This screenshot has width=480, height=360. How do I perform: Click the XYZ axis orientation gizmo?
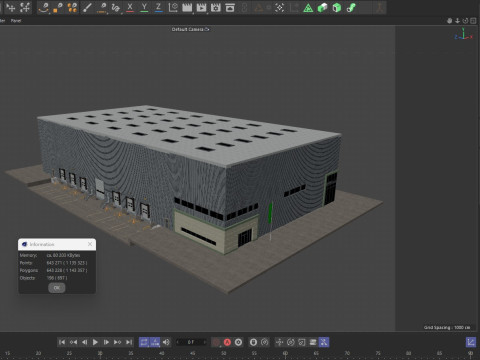463,34
